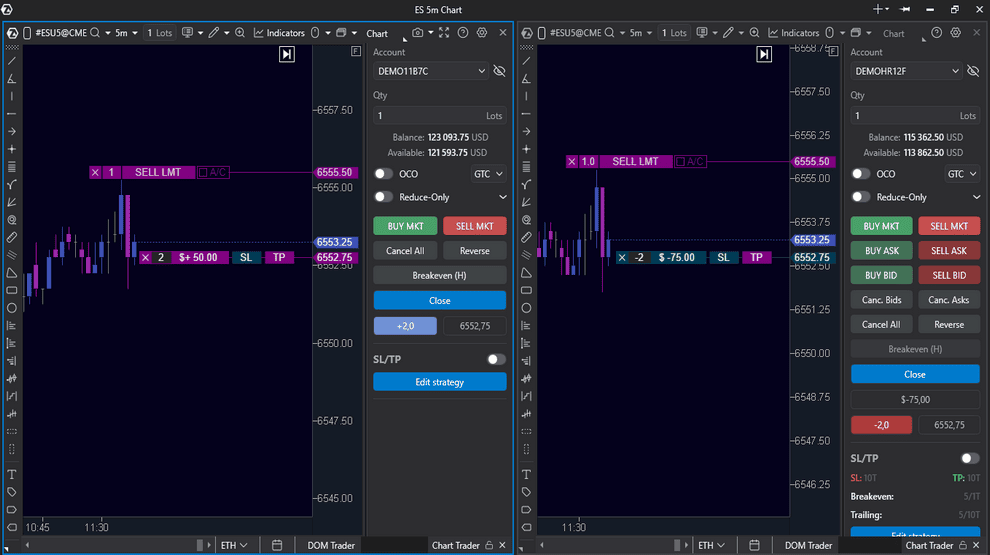The image size is (990, 555).
Task: Enable OCO toggle in the left Chart Trader
Action: pos(383,173)
